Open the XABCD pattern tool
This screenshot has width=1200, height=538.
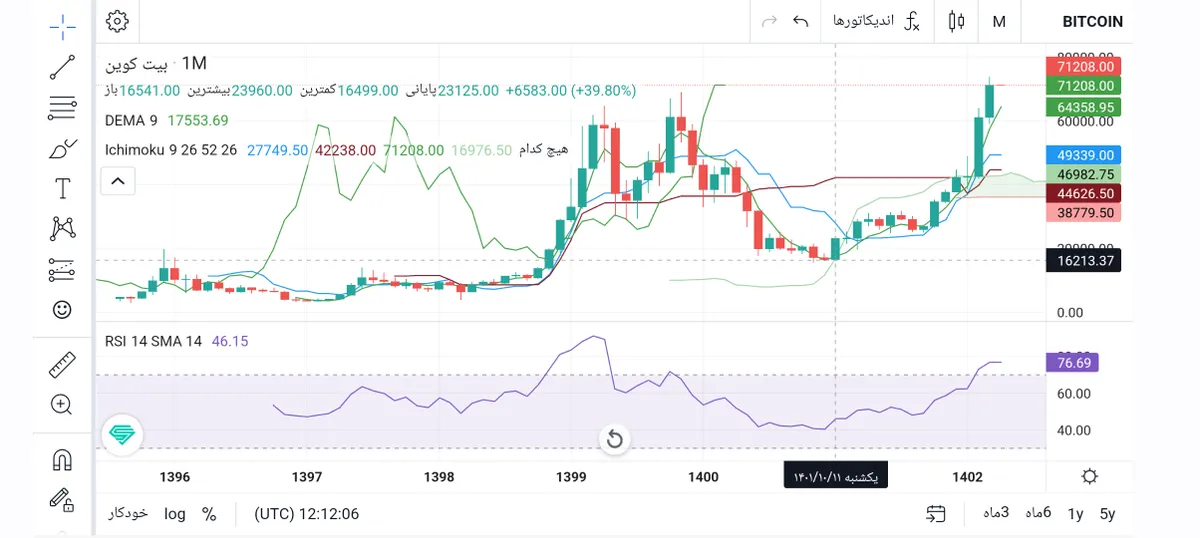(62, 228)
